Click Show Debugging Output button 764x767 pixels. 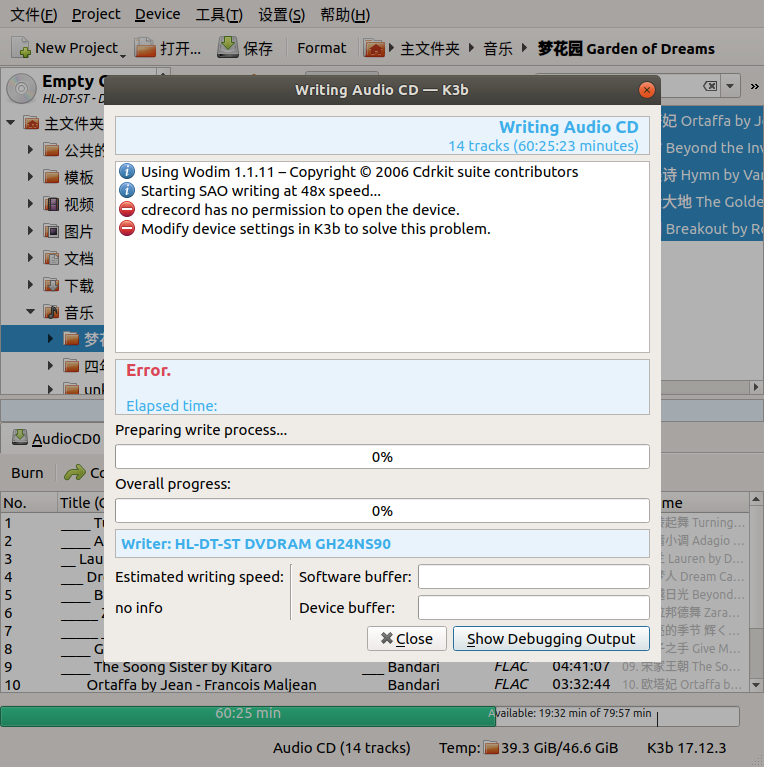pos(551,638)
